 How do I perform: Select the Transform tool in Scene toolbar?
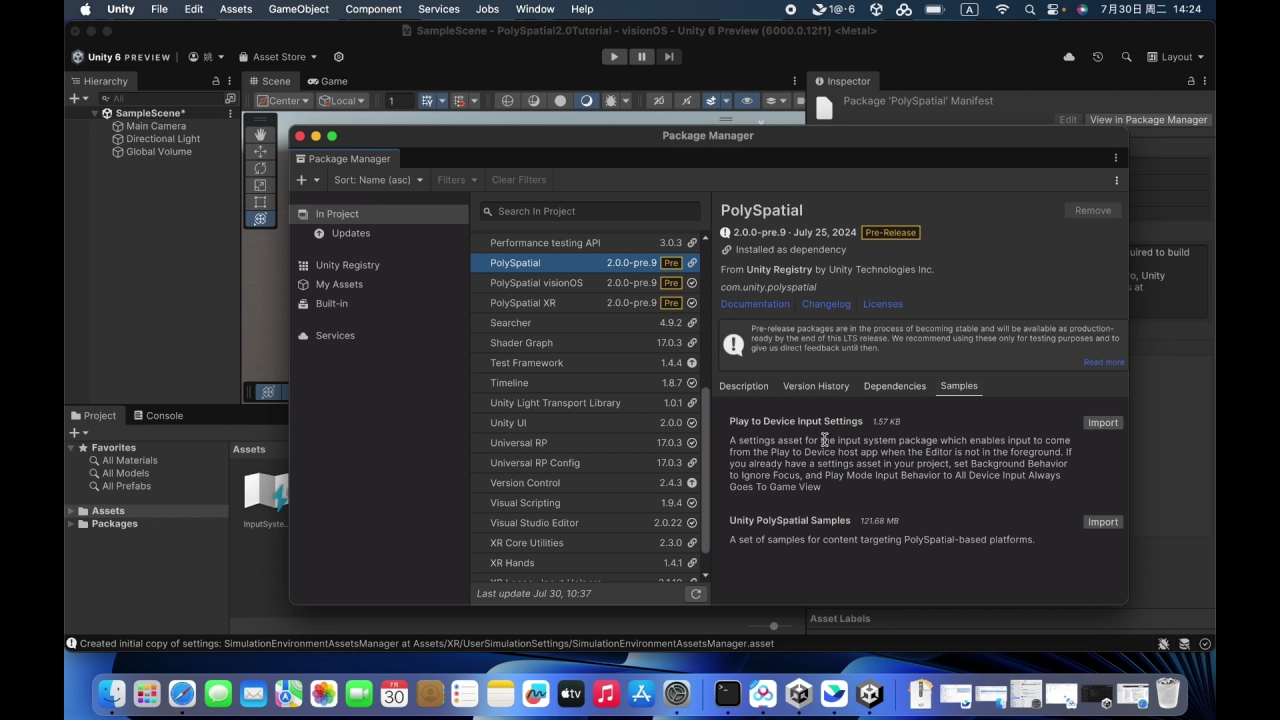pos(260,219)
